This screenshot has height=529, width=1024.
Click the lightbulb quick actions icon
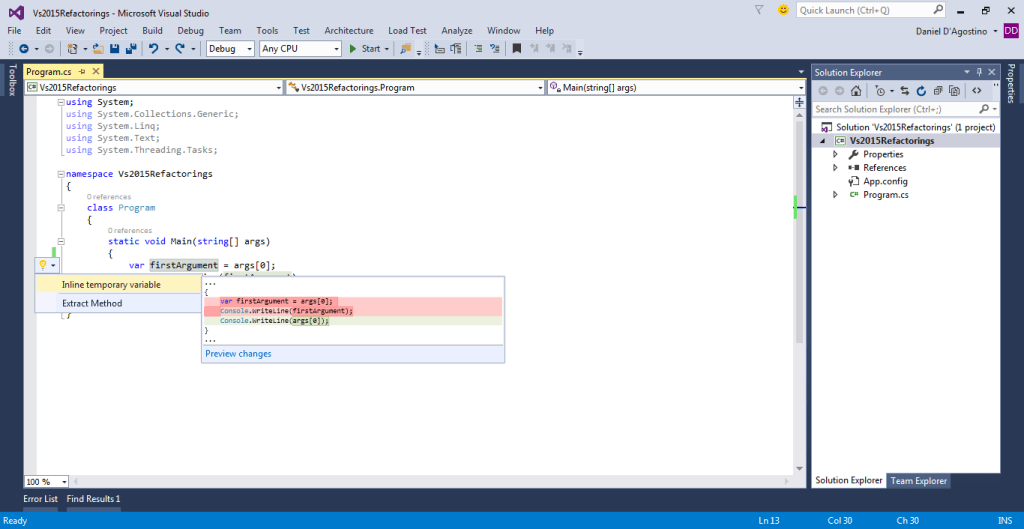[43, 265]
